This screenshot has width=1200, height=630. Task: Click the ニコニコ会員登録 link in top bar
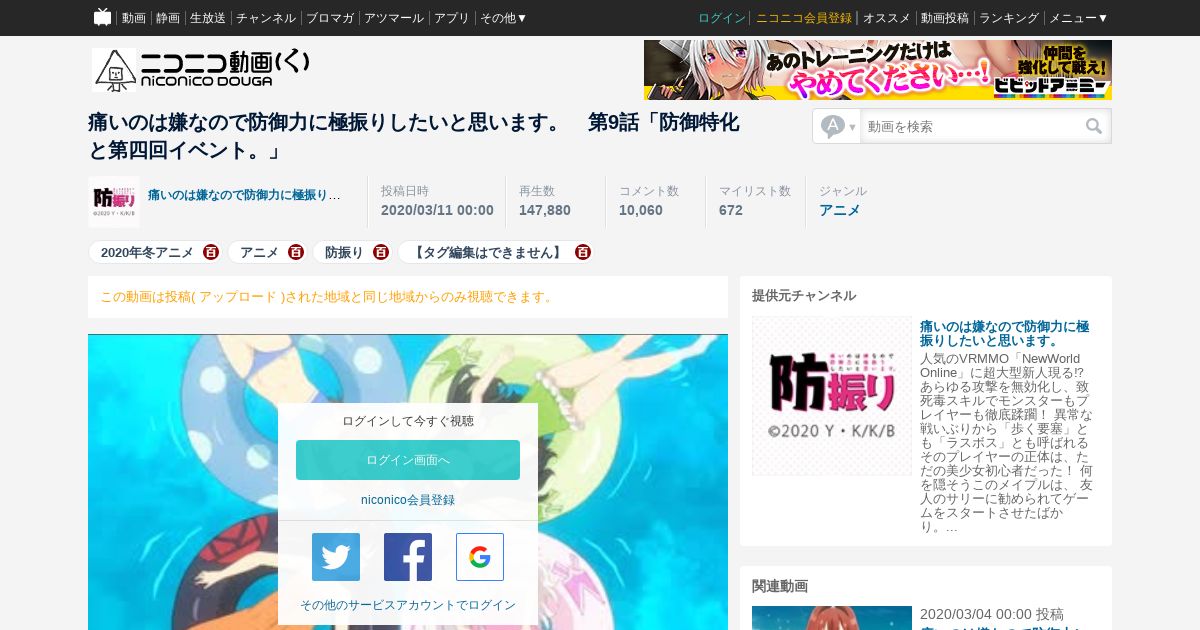[804, 18]
